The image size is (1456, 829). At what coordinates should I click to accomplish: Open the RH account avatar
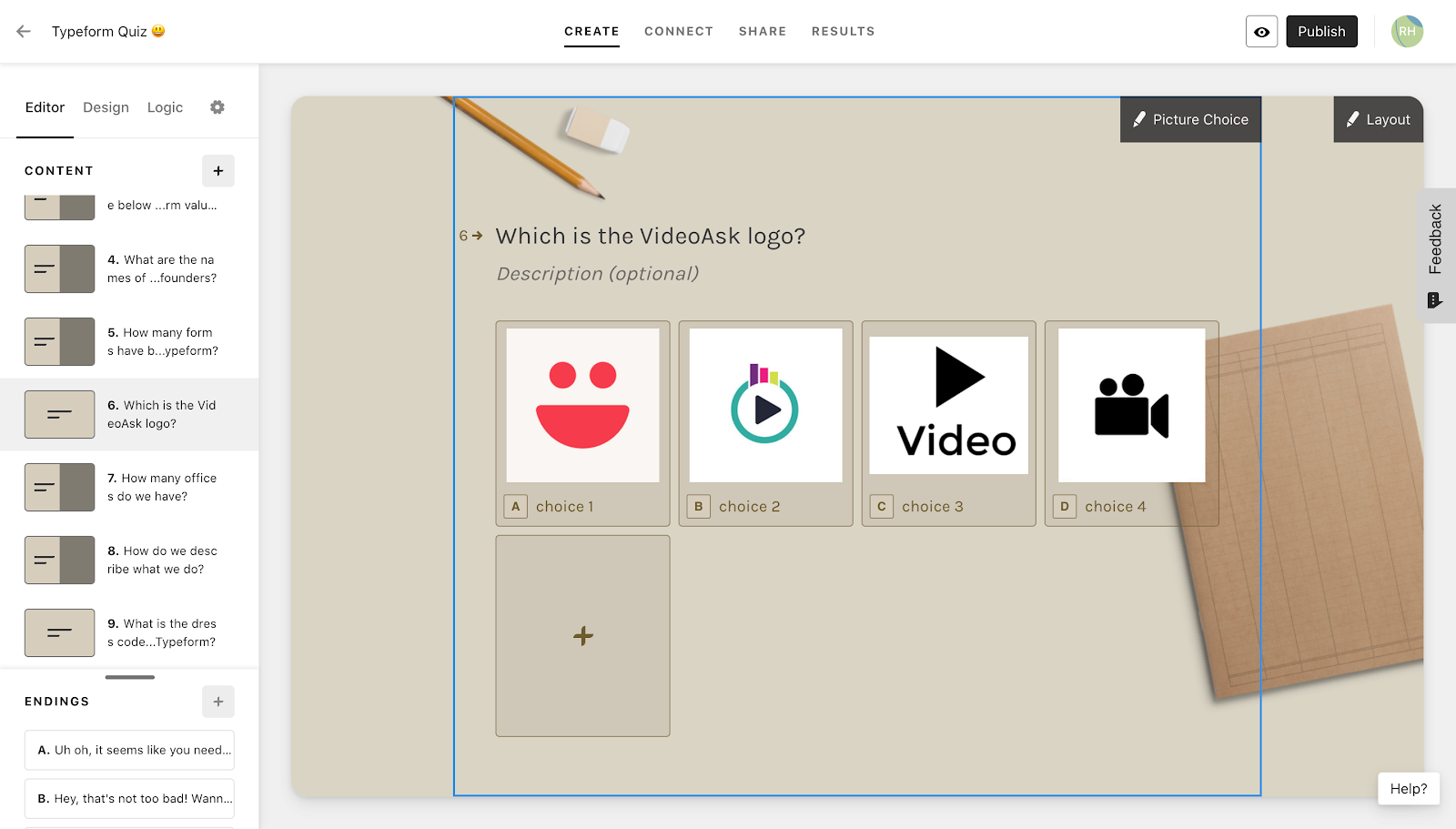point(1407,31)
